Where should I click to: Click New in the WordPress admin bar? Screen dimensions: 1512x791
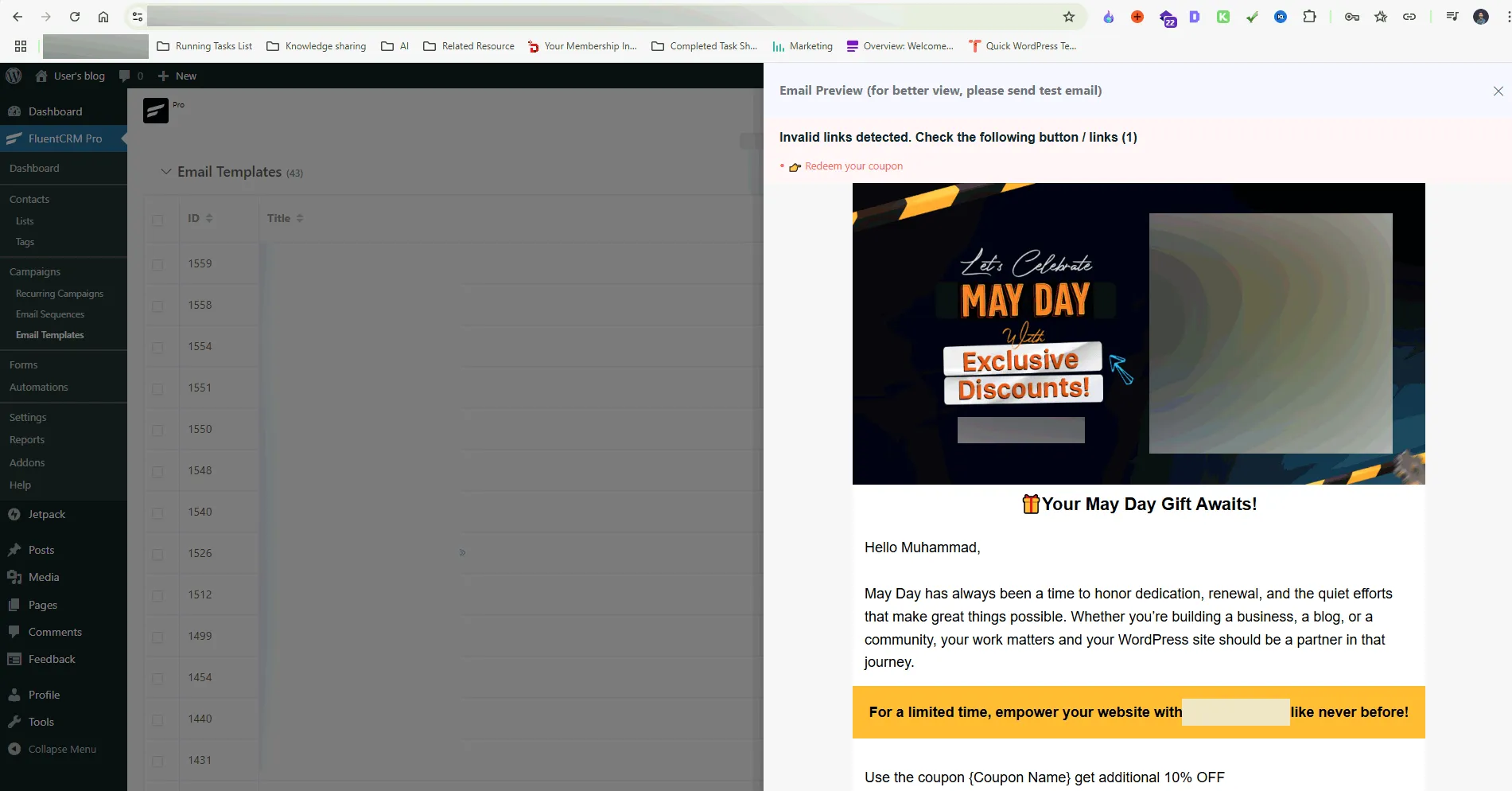point(177,76)
